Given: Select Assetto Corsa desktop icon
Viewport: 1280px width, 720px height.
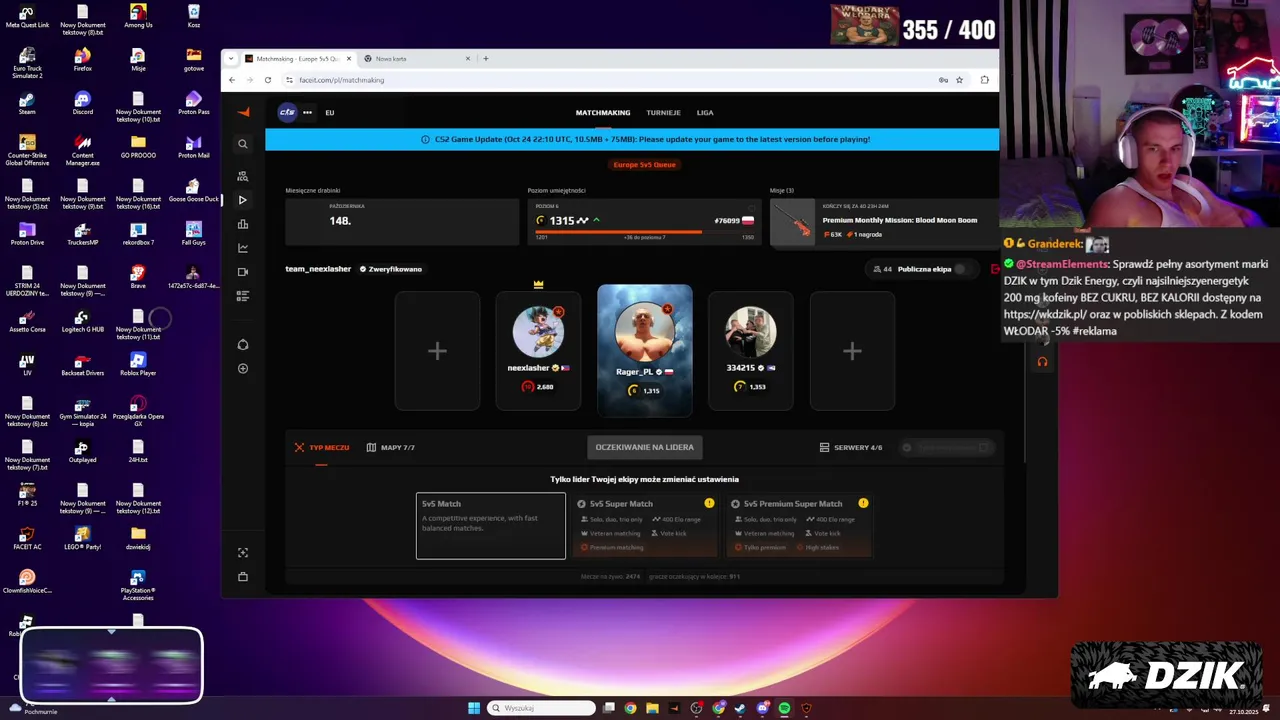Looking at the screenshot, I should [x=27, y=320].
